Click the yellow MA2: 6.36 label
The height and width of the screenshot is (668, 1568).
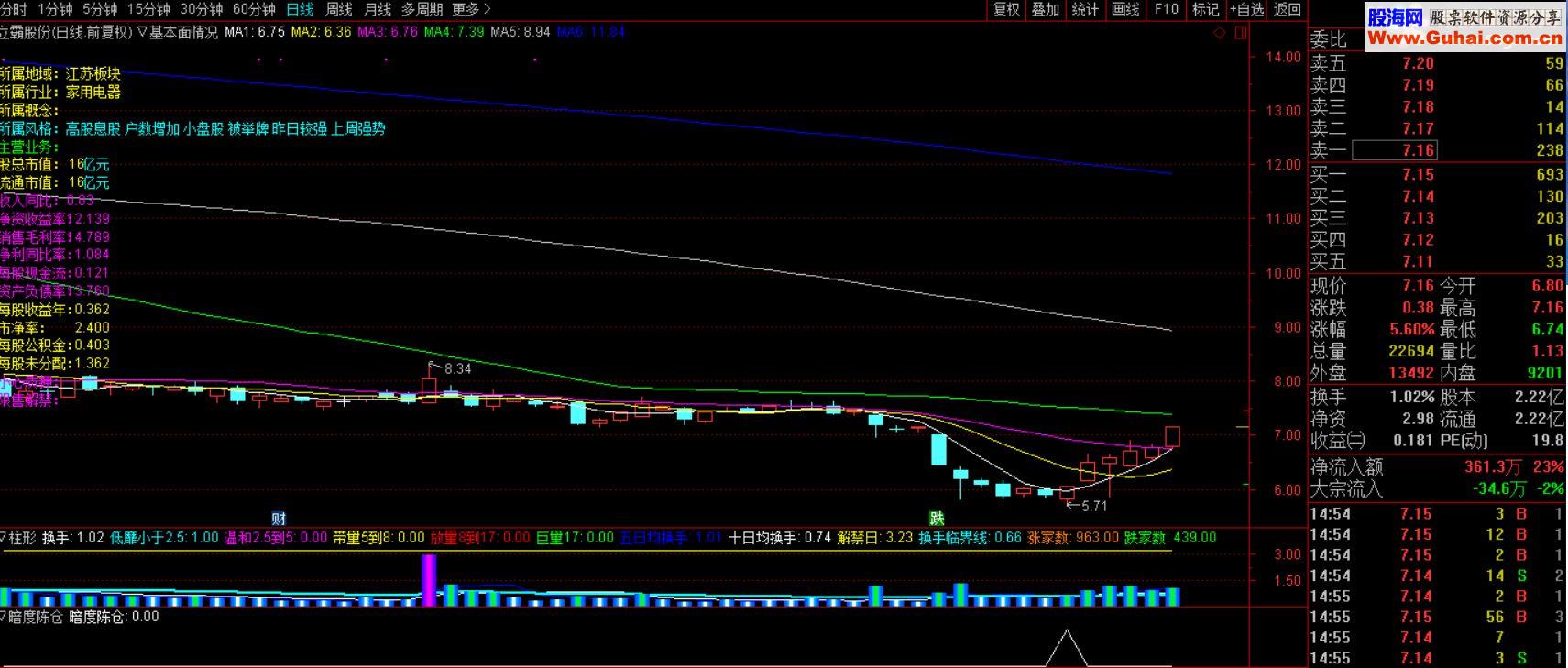[321, 32]
